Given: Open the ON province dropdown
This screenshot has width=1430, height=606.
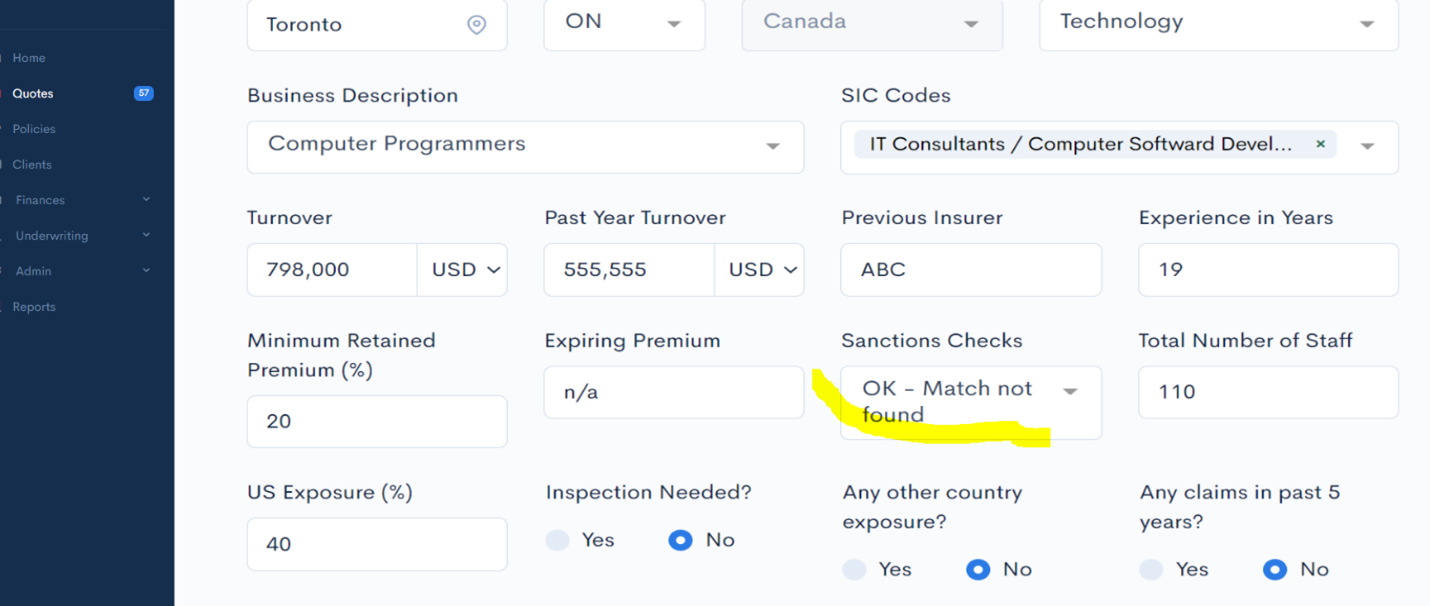Looking at the screenshot, I should pos(625,23).
